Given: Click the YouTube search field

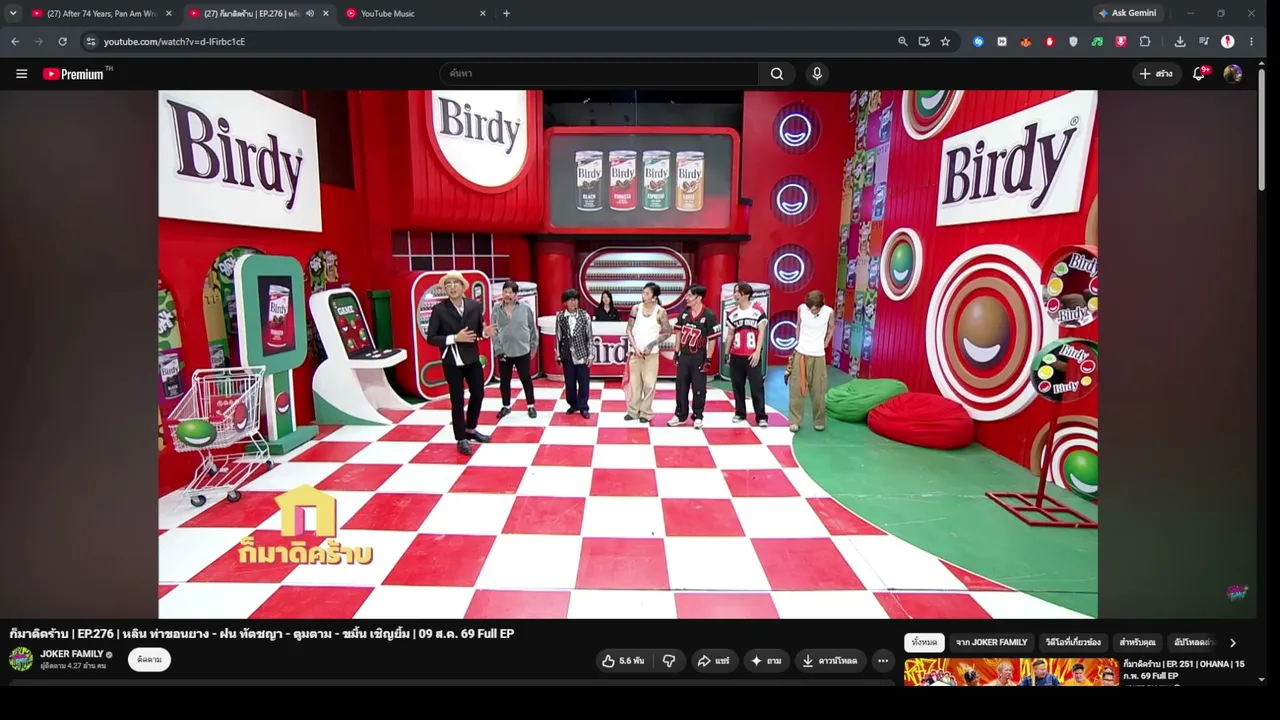Looking at the screenshot, I should 600,74.
